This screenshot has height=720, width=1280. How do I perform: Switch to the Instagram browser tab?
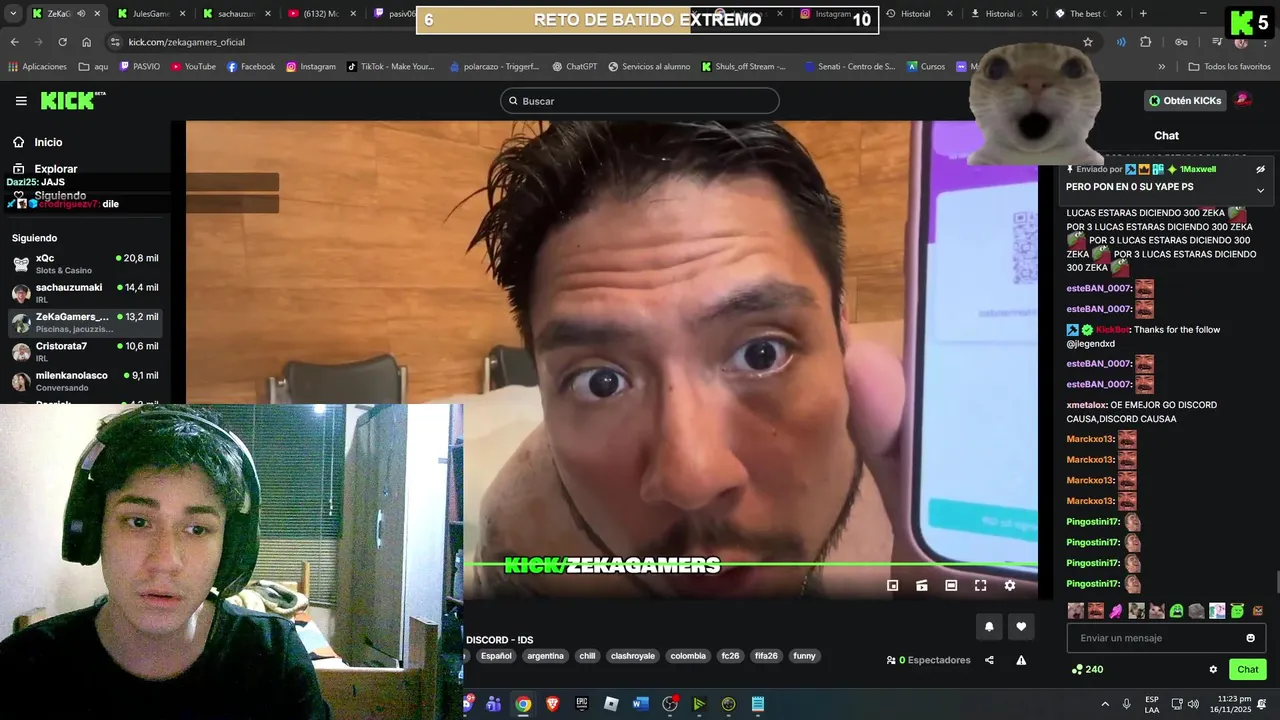click(832, 14)
